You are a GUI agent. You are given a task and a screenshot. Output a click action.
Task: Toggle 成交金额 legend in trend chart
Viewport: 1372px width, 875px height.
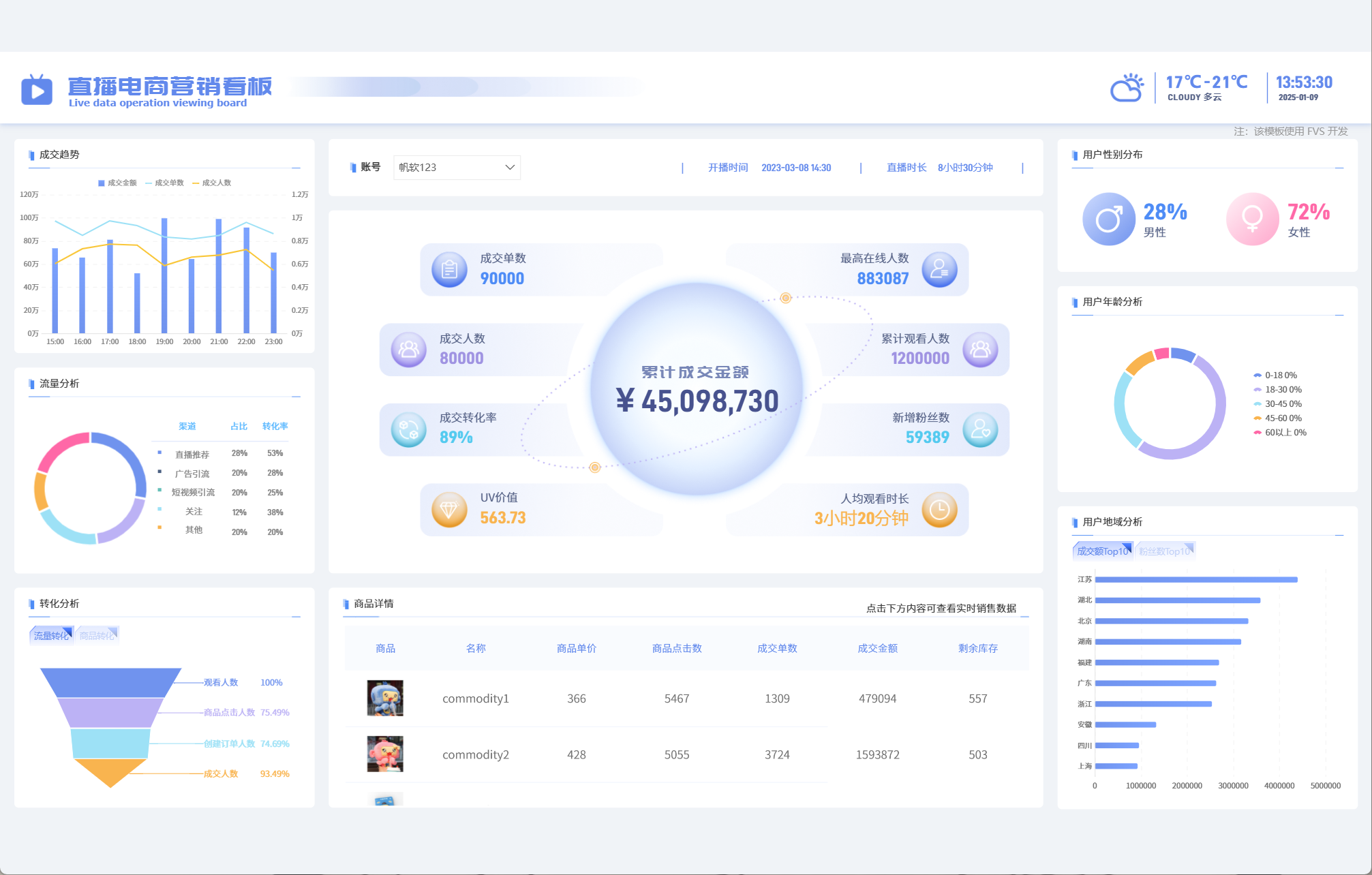(x=117, y=183)
